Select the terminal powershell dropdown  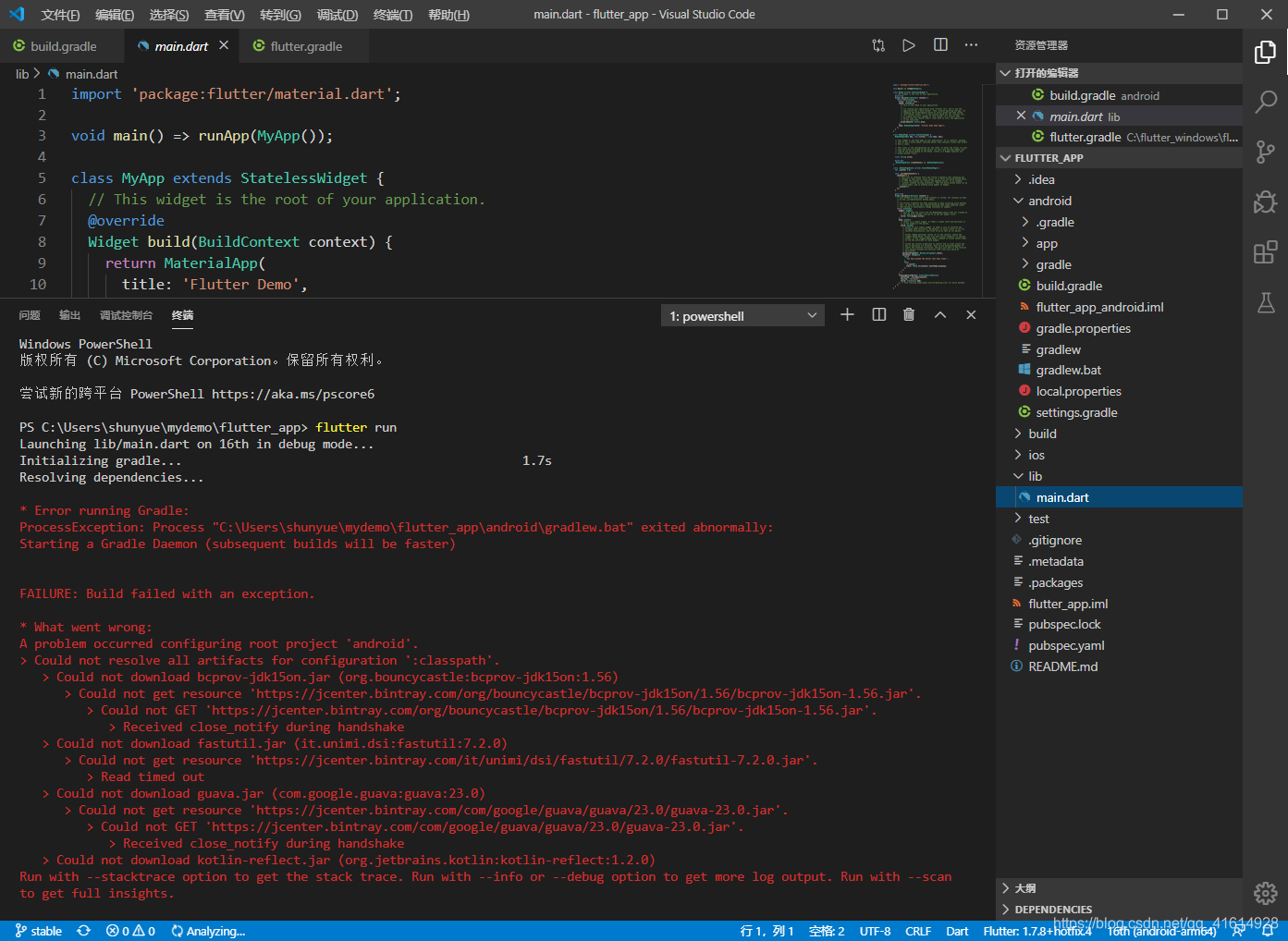(743, 316)
